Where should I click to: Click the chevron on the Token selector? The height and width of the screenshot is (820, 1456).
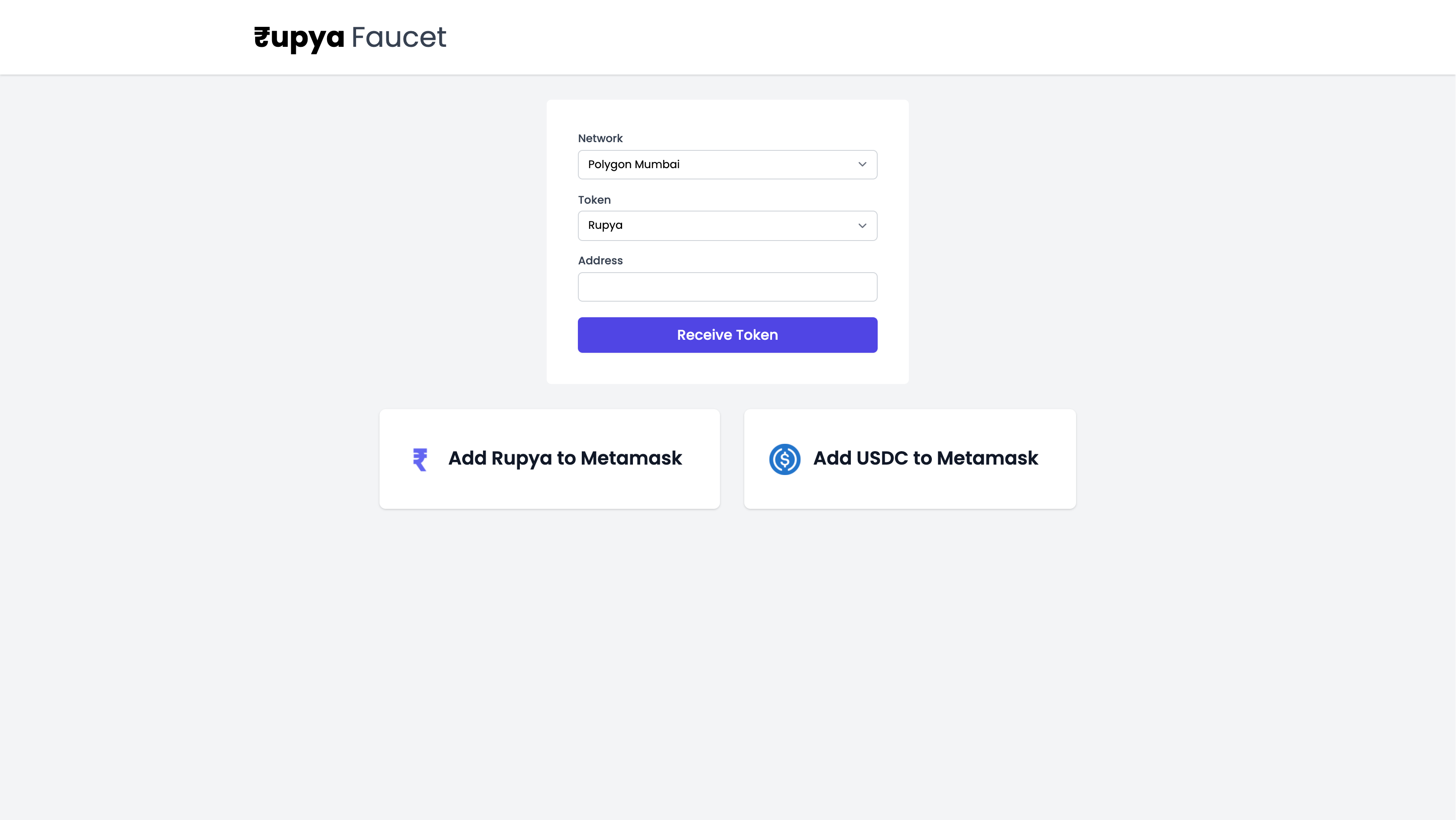pos(862,225)
